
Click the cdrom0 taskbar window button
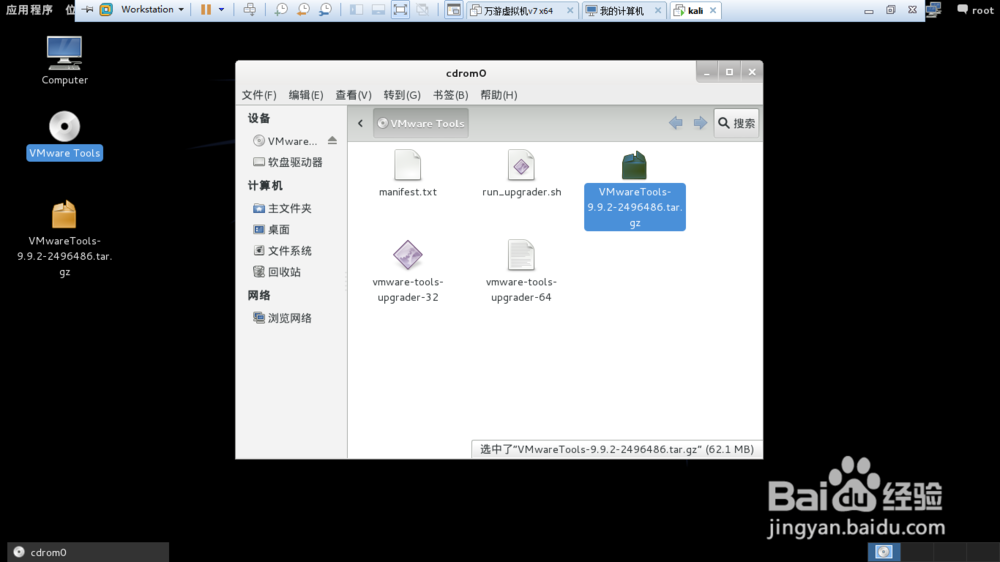[88, 552]
